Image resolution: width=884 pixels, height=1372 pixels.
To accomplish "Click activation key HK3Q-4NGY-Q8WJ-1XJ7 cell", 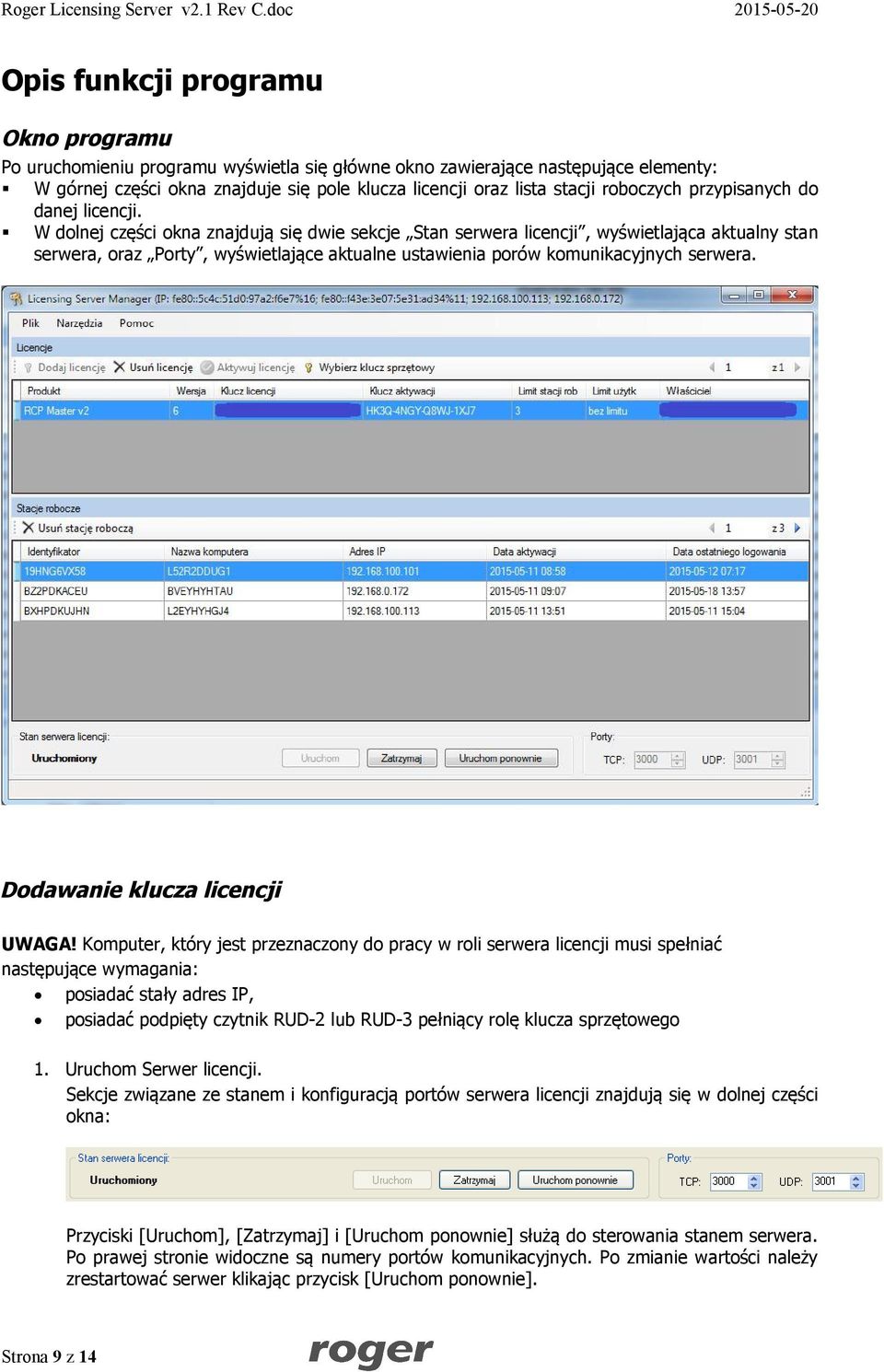I will (438, 411).
